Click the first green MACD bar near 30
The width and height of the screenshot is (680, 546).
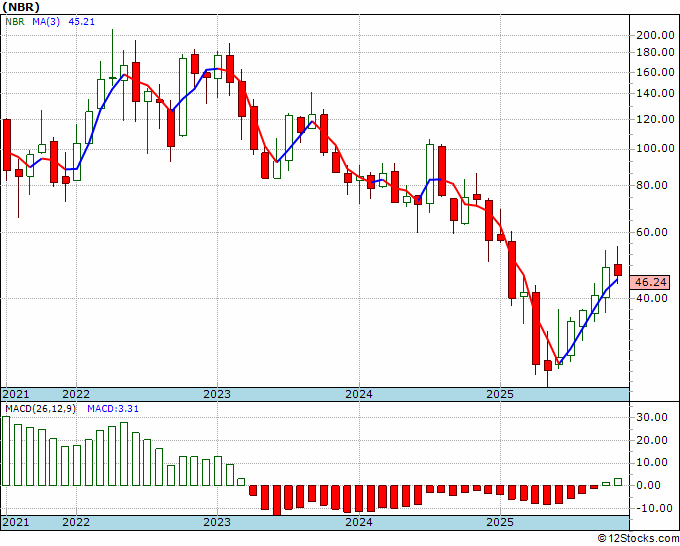(x=6, y=451)
